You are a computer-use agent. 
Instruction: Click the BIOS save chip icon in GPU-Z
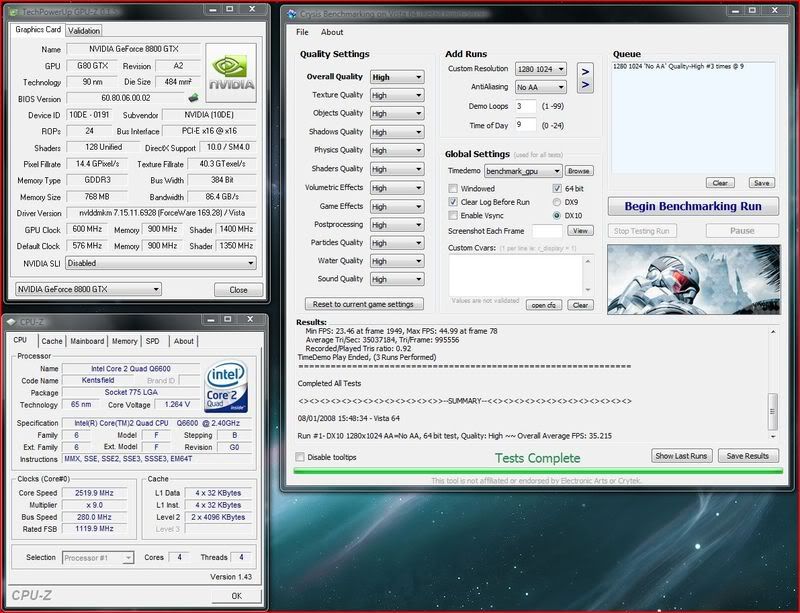(193, 97)
